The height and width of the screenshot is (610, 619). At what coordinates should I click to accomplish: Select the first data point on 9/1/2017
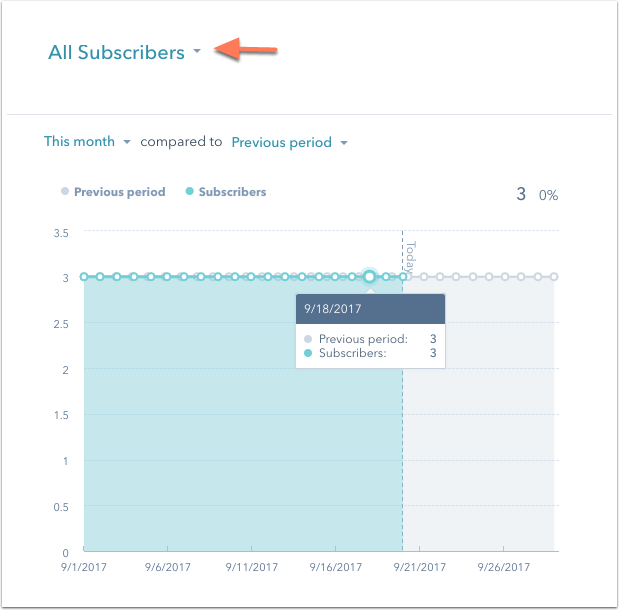point(84,277)
